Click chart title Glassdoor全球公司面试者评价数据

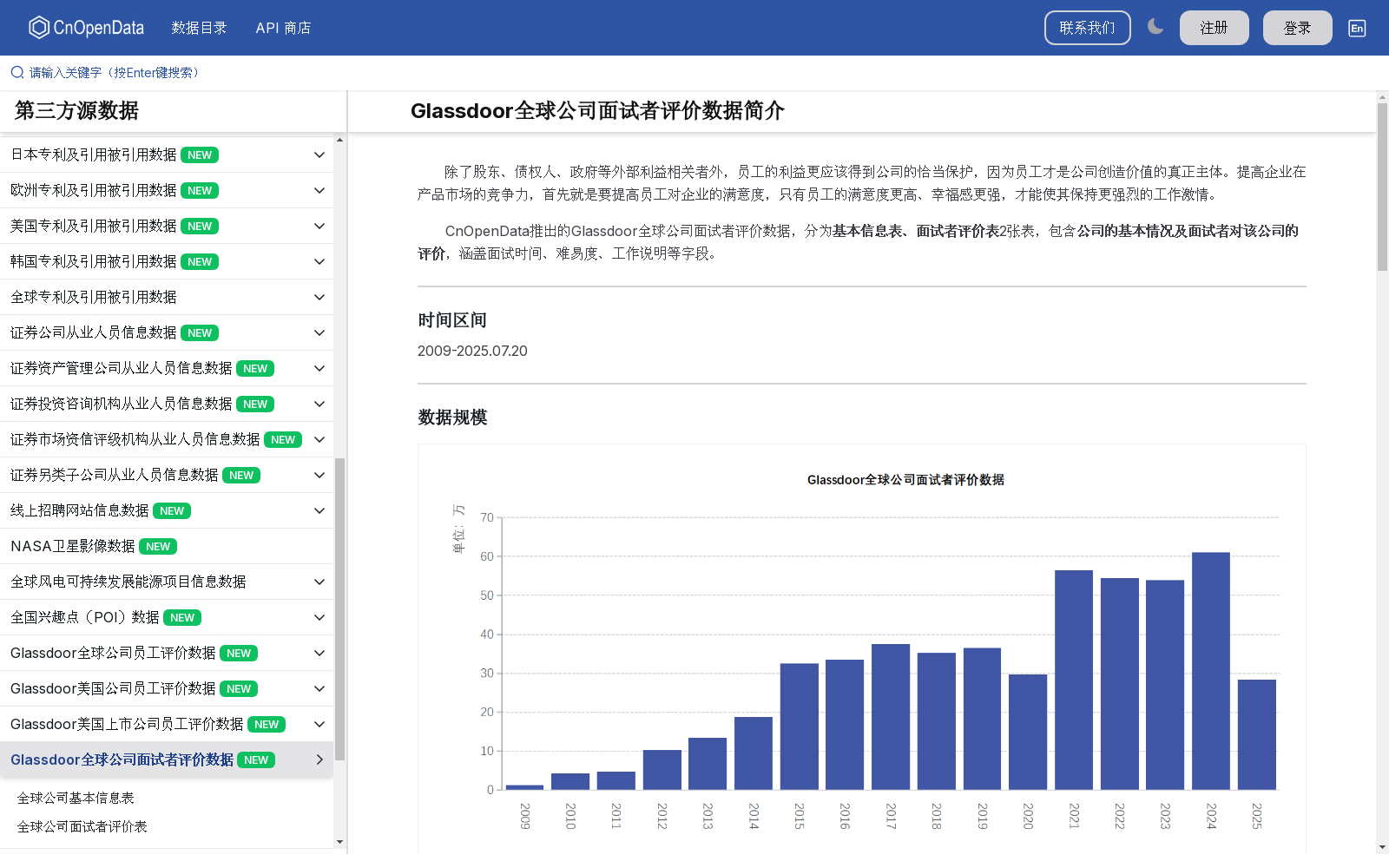(905, 479)
